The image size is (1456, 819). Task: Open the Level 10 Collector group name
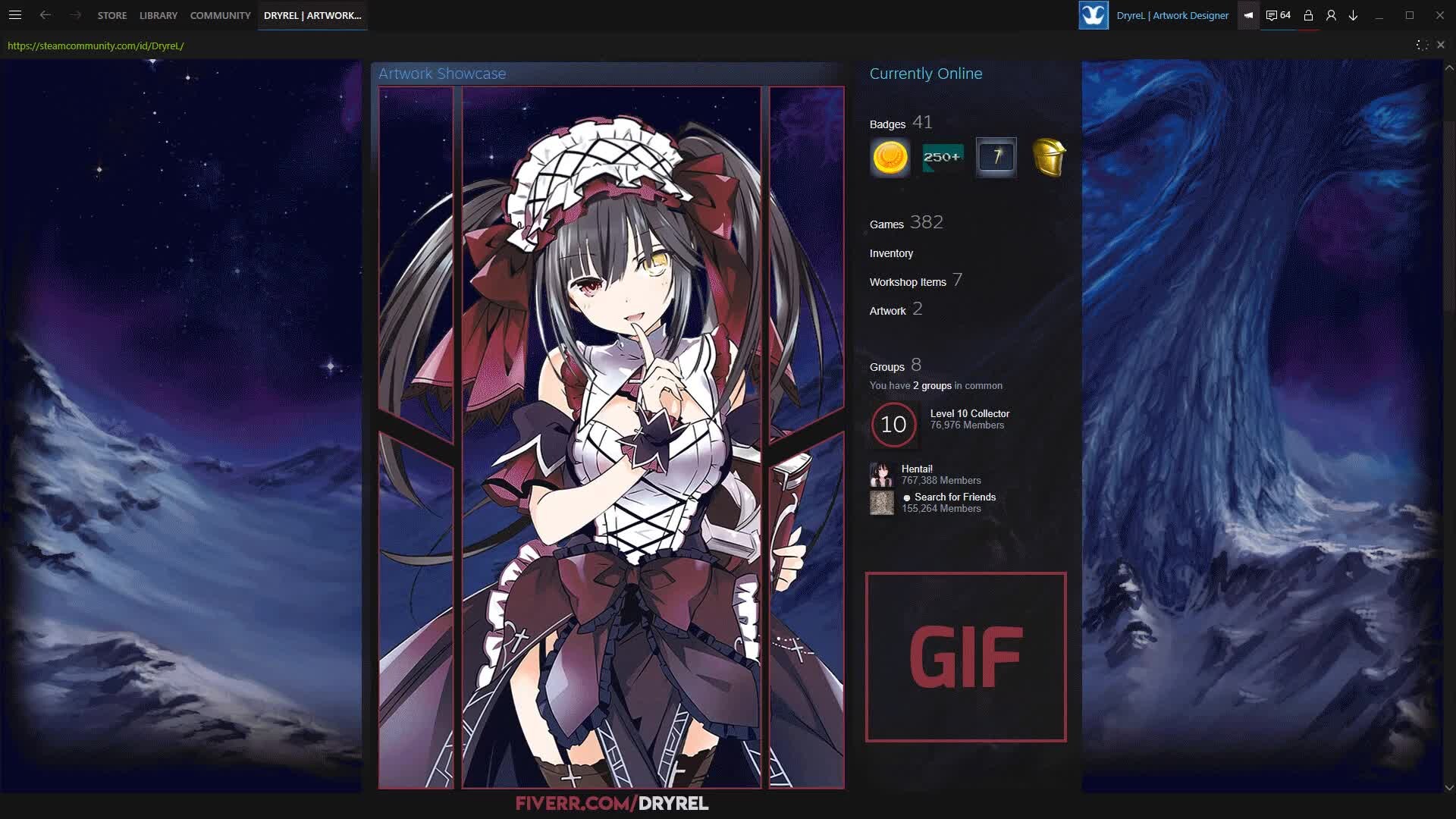(969, 413)
